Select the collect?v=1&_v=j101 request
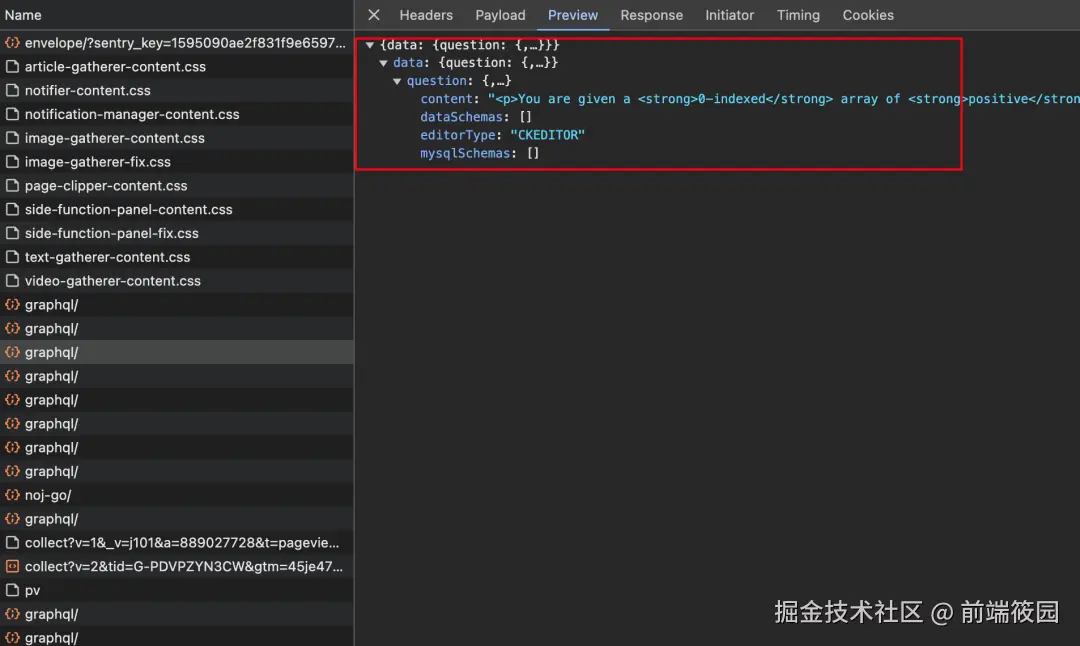Viewport: 1080px width, 646px height. coord(177,543)
